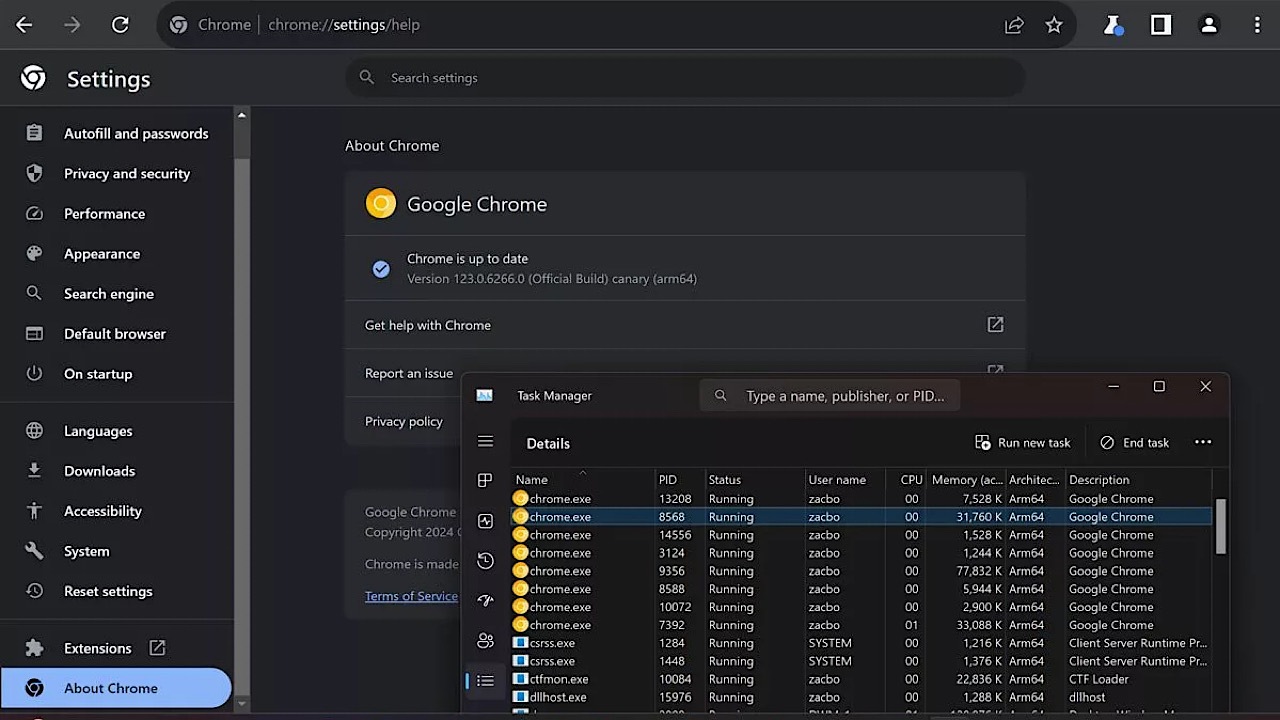Sort Details by Name column

[582, 480]
